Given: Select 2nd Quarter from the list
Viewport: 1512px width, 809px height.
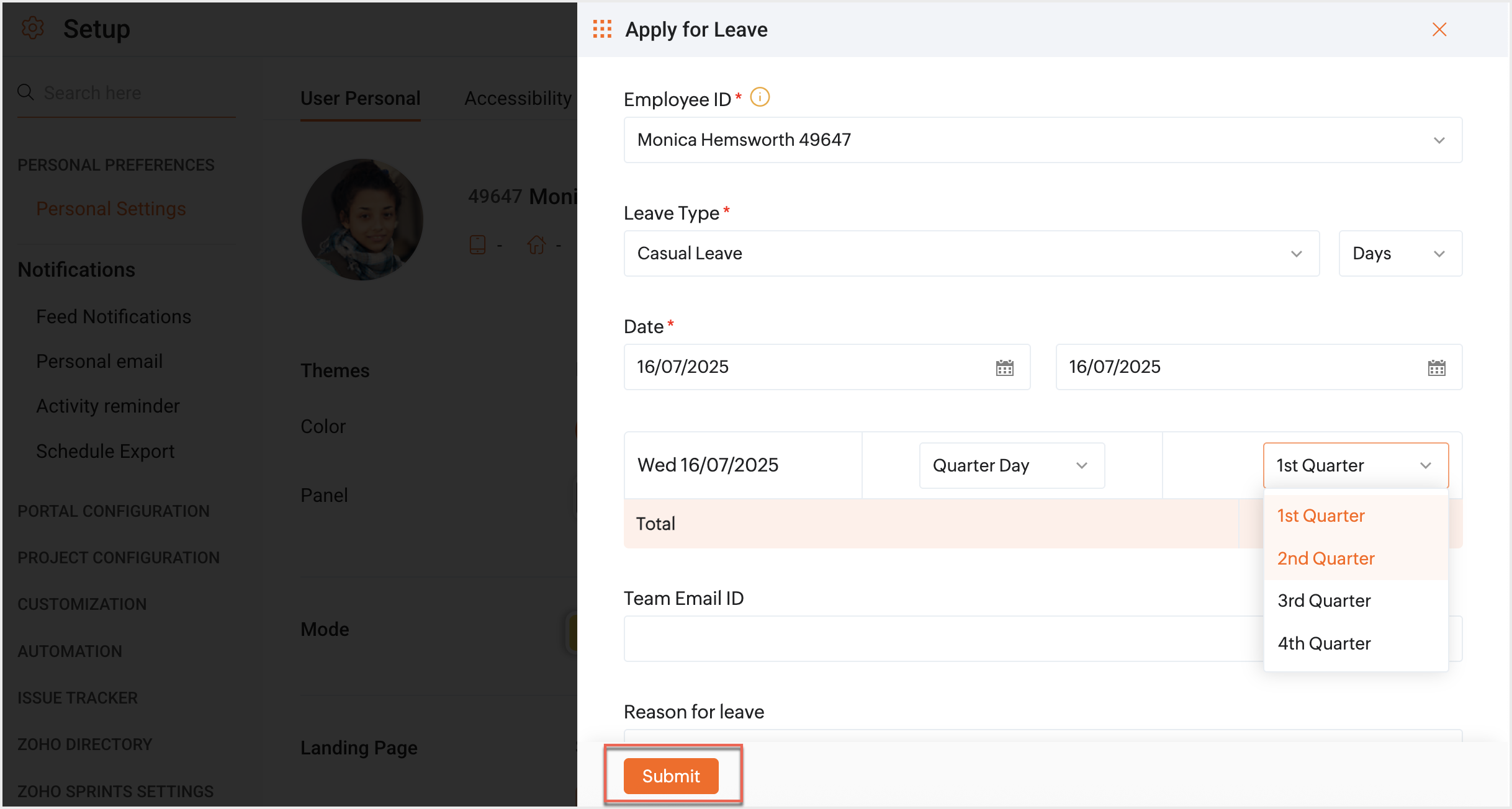Looking at the screenshot, I should click(x=1326, y=558).
